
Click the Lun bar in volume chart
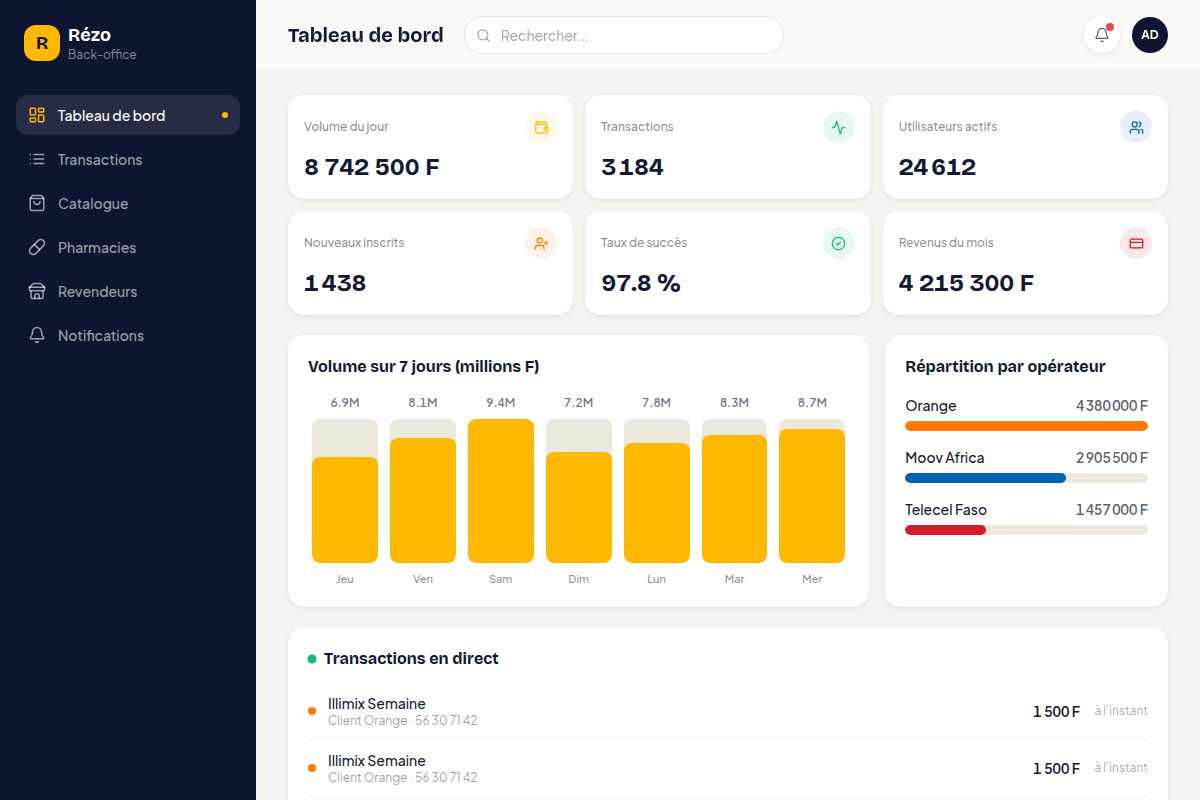[x=657, y=503]
